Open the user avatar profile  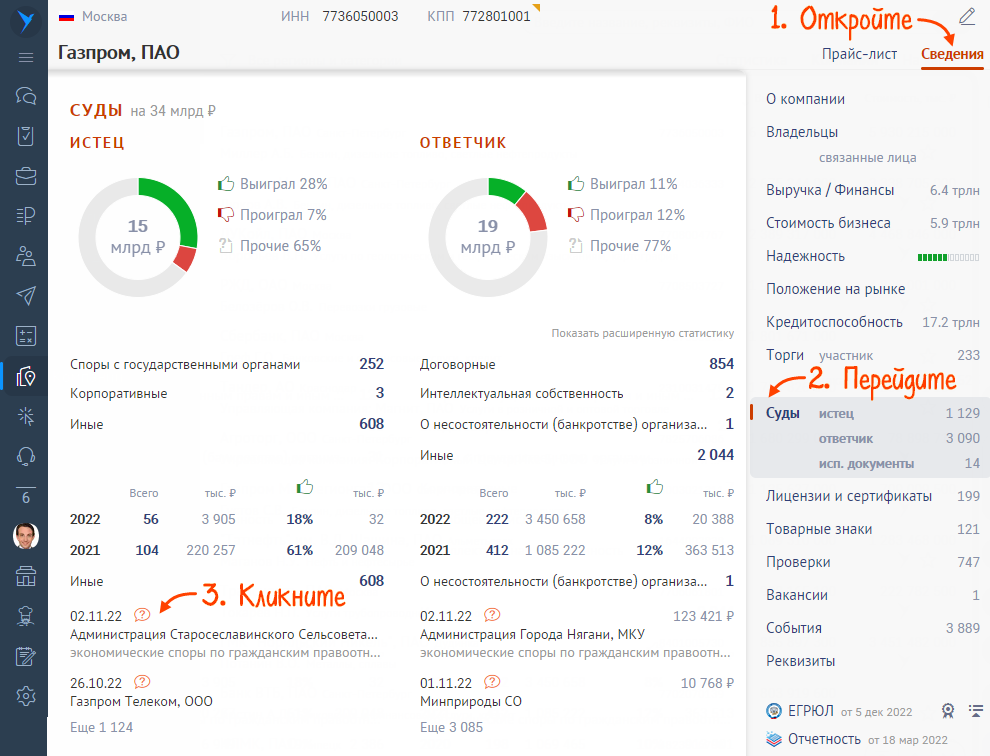coord(26,536)
